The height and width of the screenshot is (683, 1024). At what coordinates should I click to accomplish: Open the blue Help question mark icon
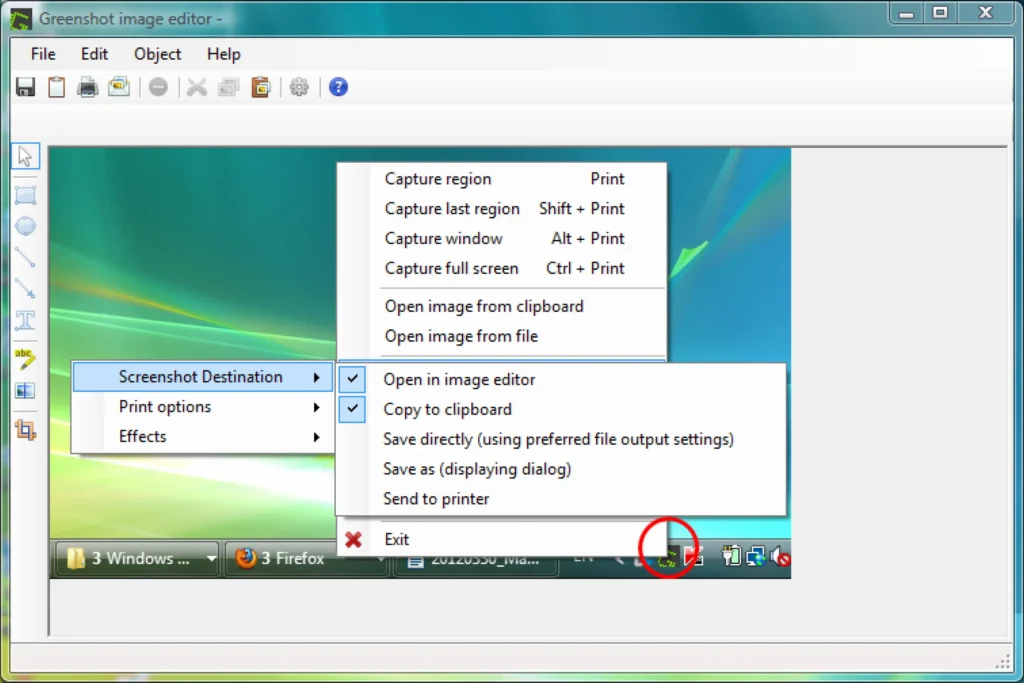point(338,87)
